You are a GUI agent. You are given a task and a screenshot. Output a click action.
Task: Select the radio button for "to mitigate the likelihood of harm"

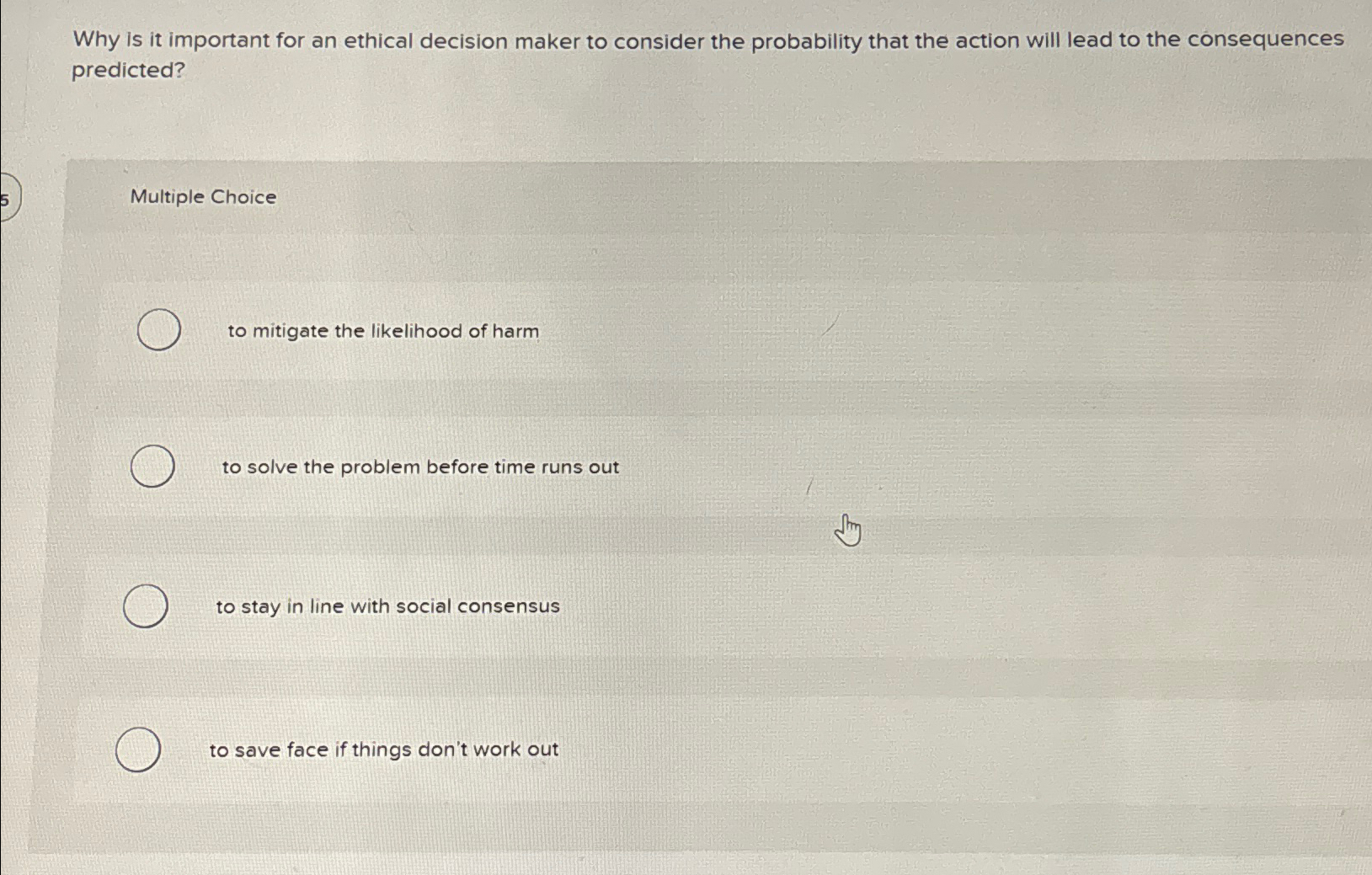coord(157,331)
